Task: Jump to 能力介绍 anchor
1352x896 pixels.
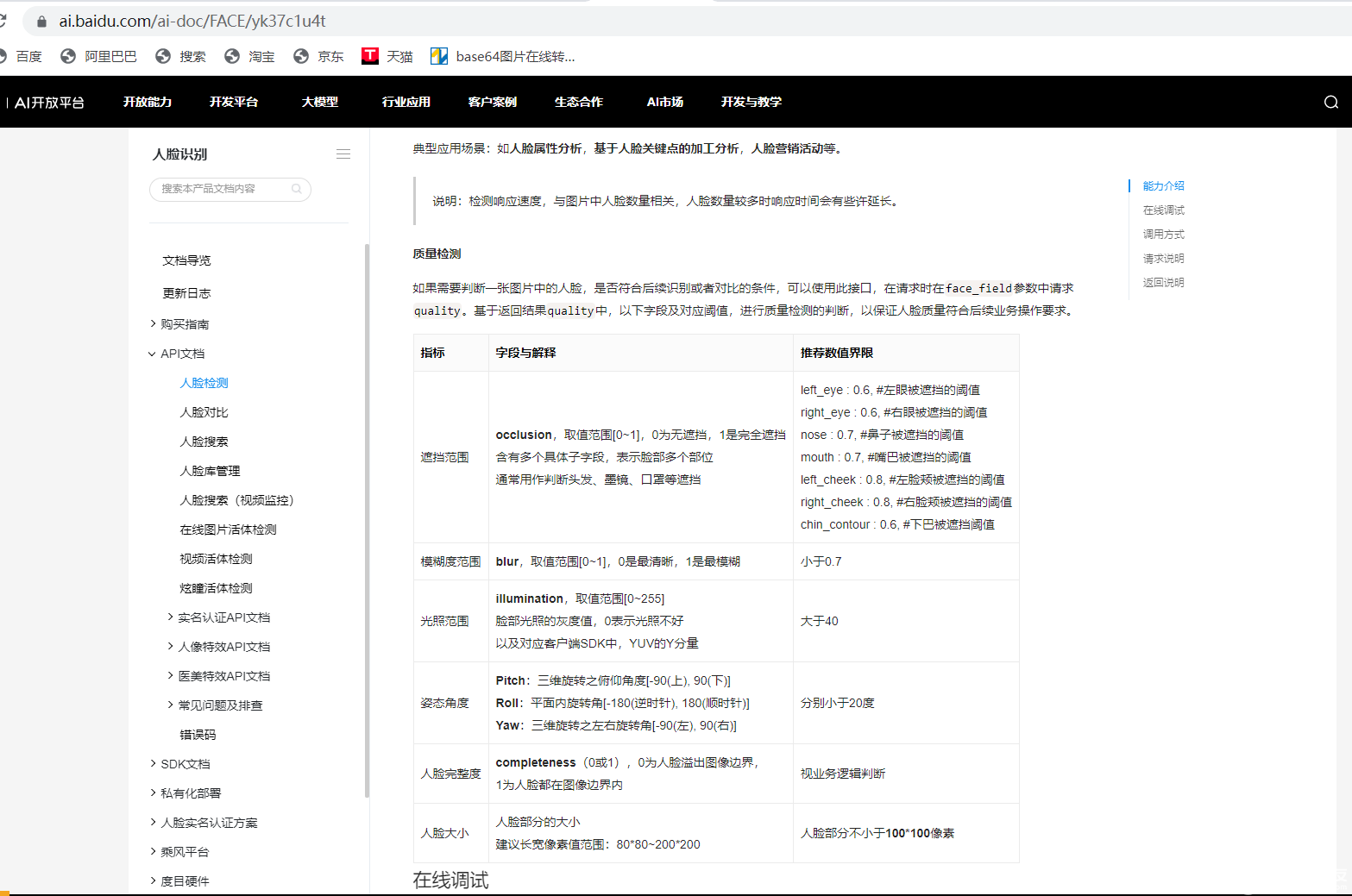Action: [x=1164, y=186]
